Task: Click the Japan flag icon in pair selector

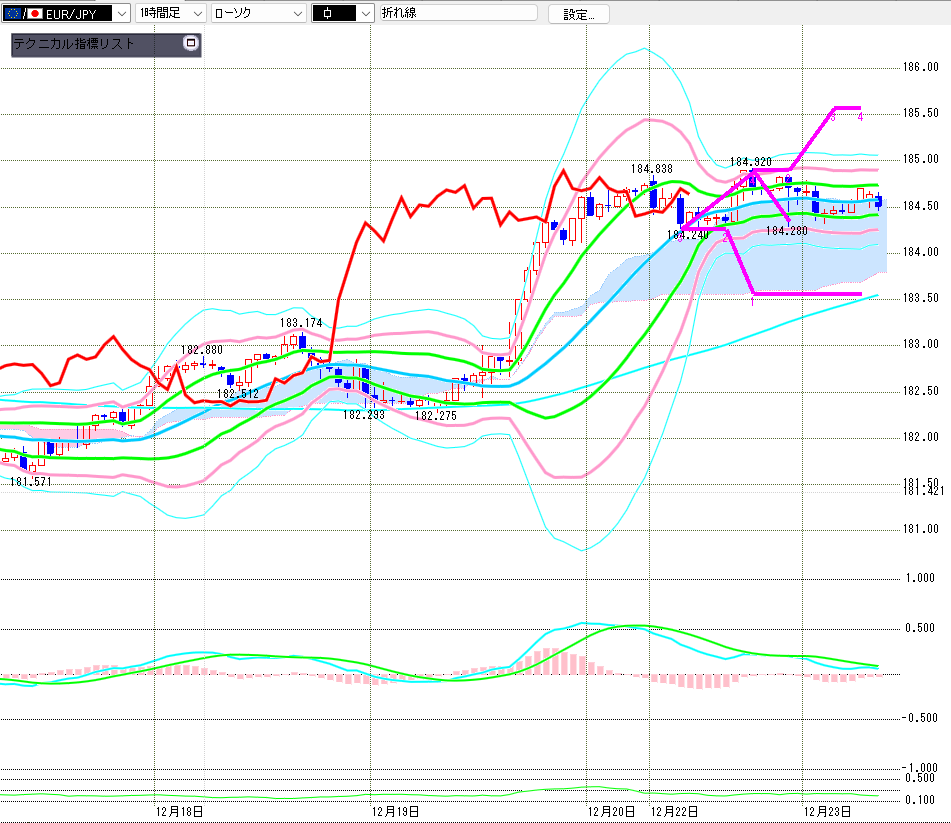Action: pyautogui.click(x=35, y=14)
